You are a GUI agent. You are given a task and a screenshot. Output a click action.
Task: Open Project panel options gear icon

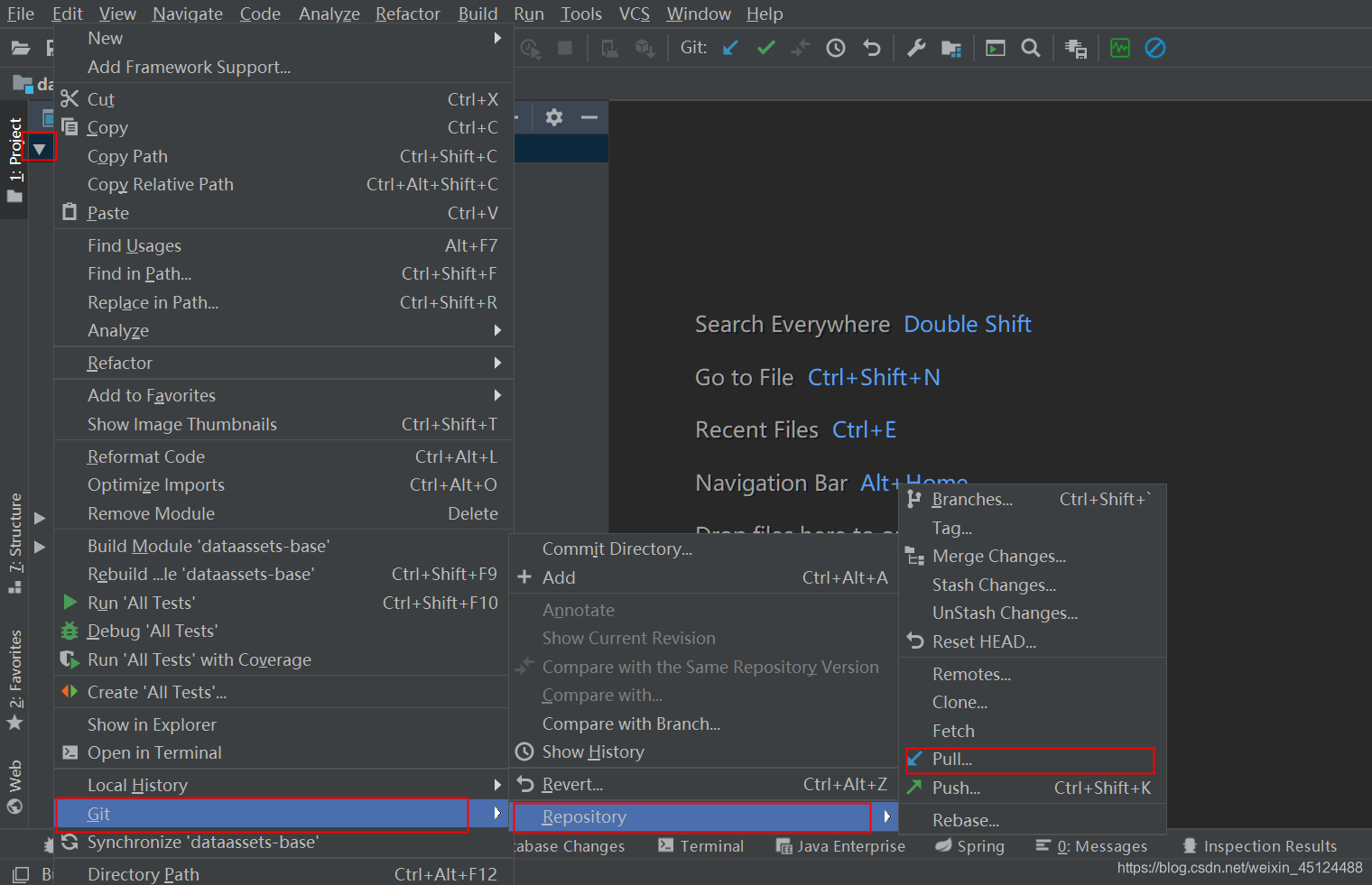(554, 117)
